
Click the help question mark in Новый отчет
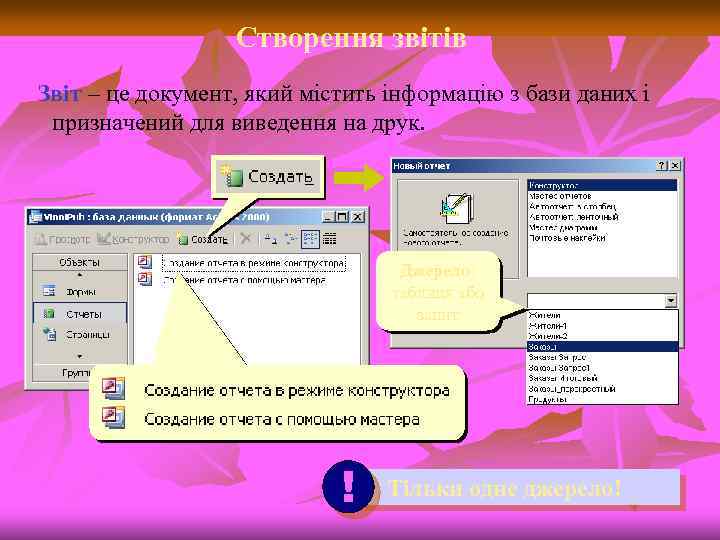click(x=662, y=165)
